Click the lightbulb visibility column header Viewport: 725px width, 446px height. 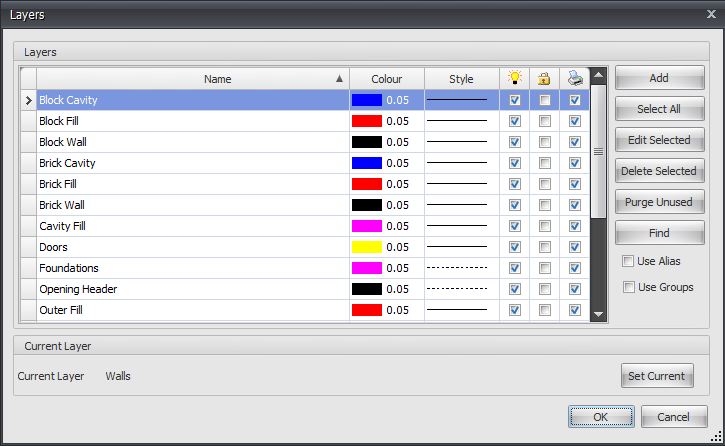515,78
